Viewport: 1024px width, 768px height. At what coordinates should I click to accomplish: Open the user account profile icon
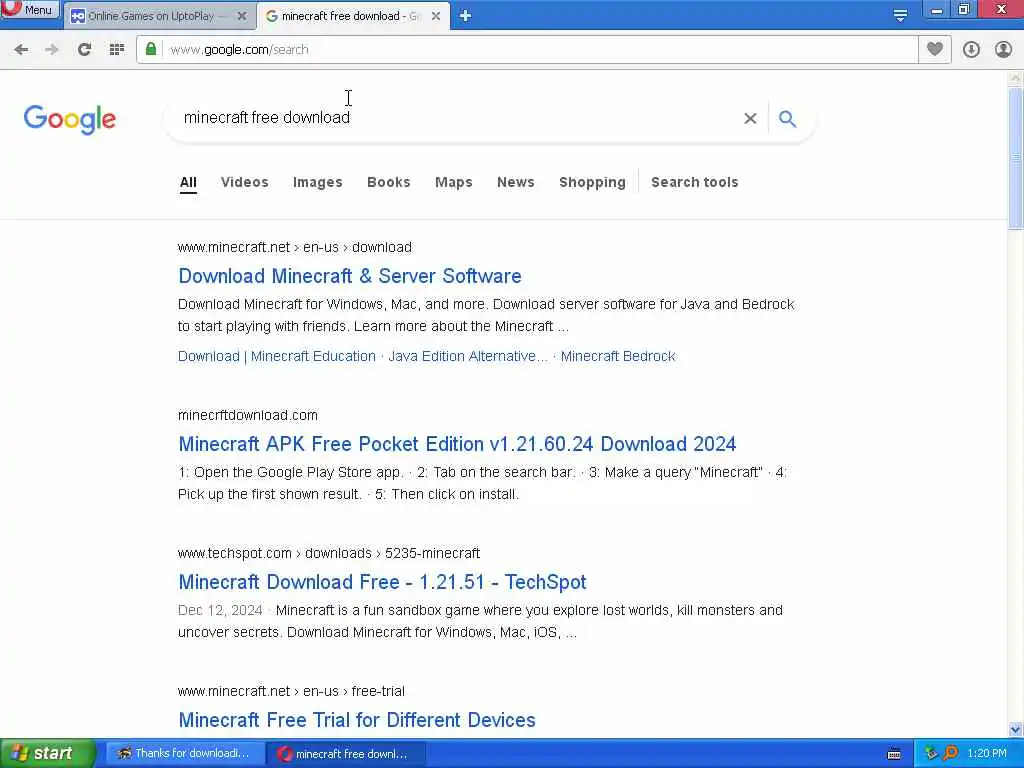point(1003,50)
